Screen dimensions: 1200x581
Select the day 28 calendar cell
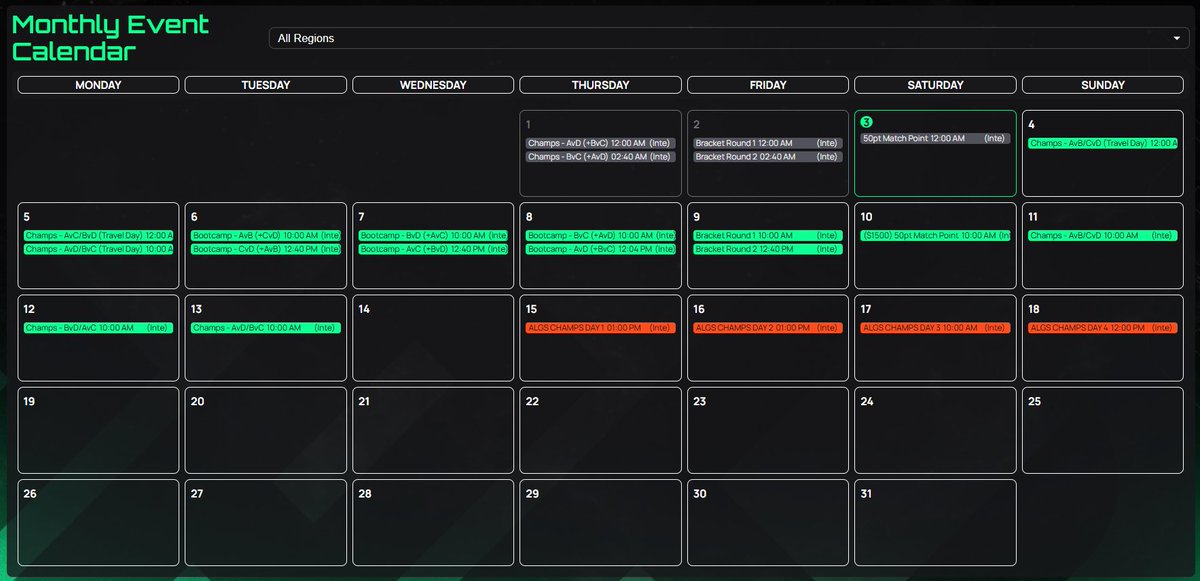[x=433, y=522]
